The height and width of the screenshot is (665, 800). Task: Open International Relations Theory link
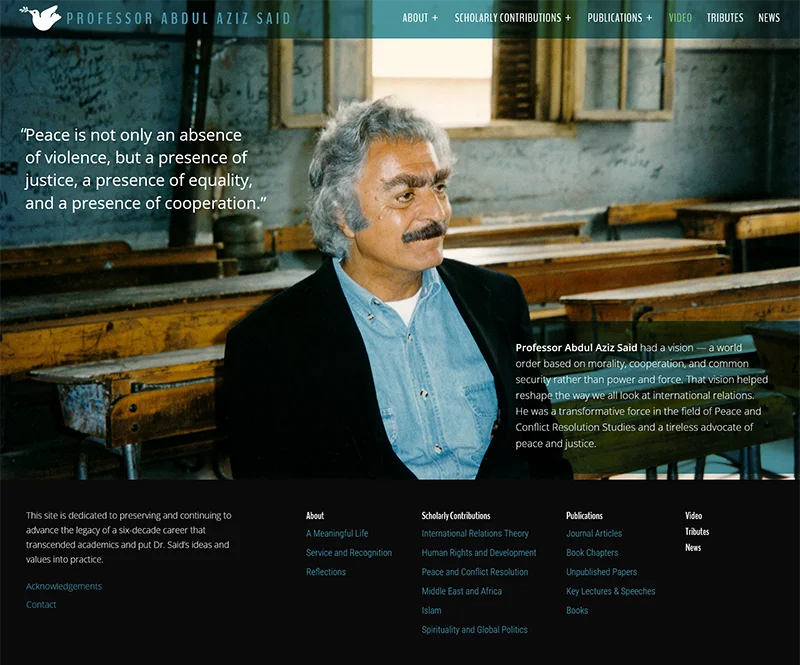pyautogui.click(x=475, y=533)
